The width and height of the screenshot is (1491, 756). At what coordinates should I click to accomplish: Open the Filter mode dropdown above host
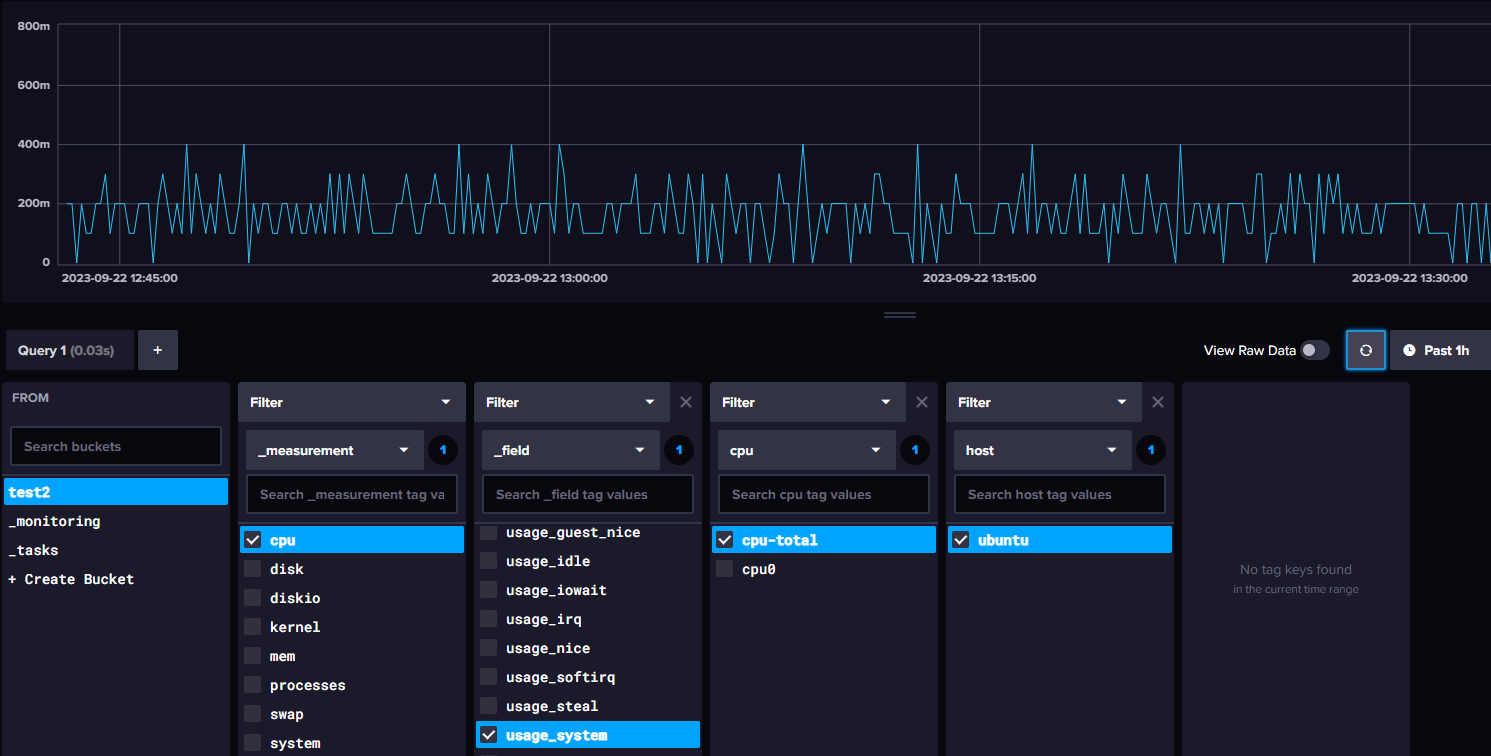(1044, 402)
